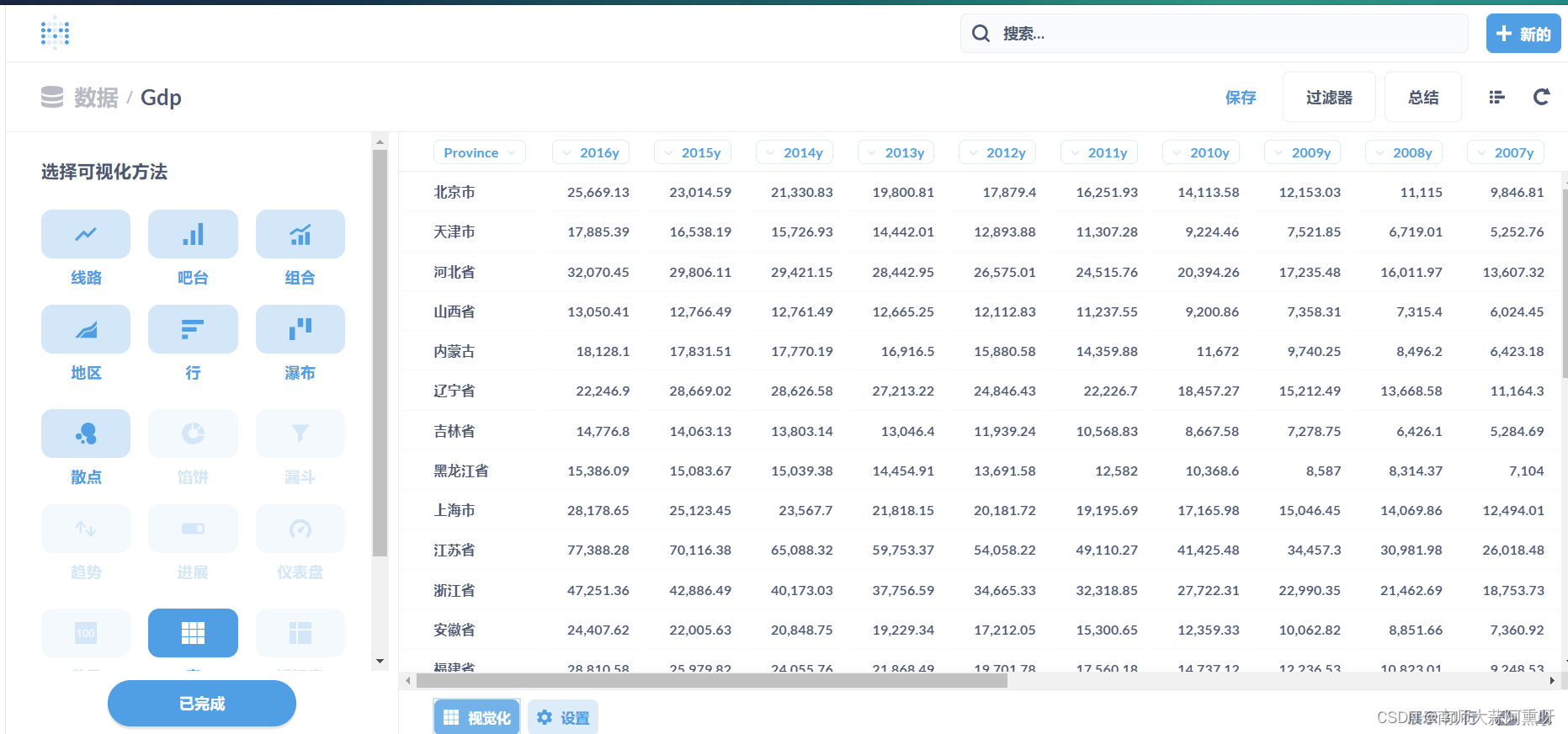
Task: Click the 山西省 province cell
Action: tap(454, 311)
